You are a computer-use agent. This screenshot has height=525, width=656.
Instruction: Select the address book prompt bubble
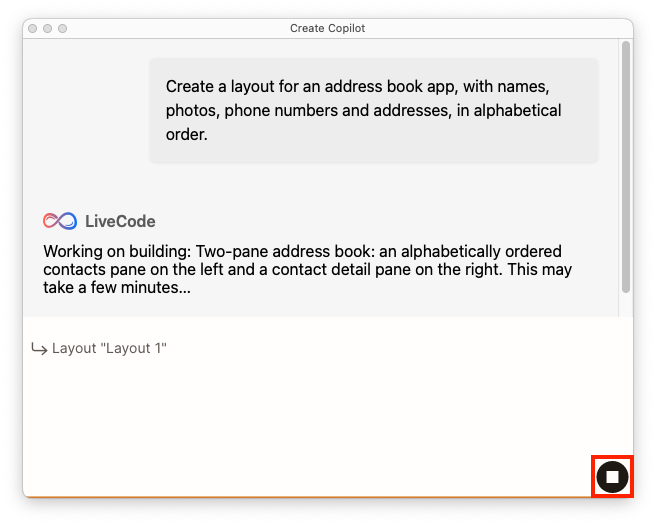click(373, 110)
